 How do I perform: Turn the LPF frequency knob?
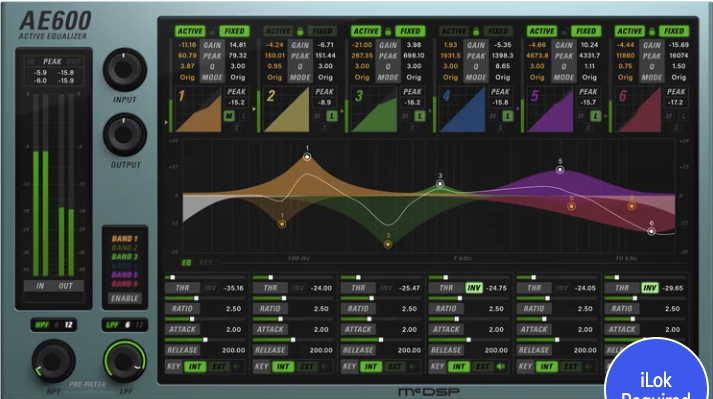125,362
